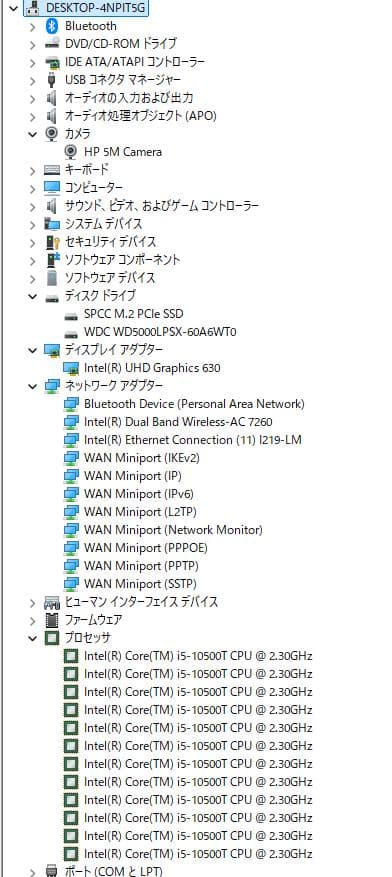
Task: Click icon of Bluetooth Device (Personal Area Network)
Action: [x=71, y=404]
